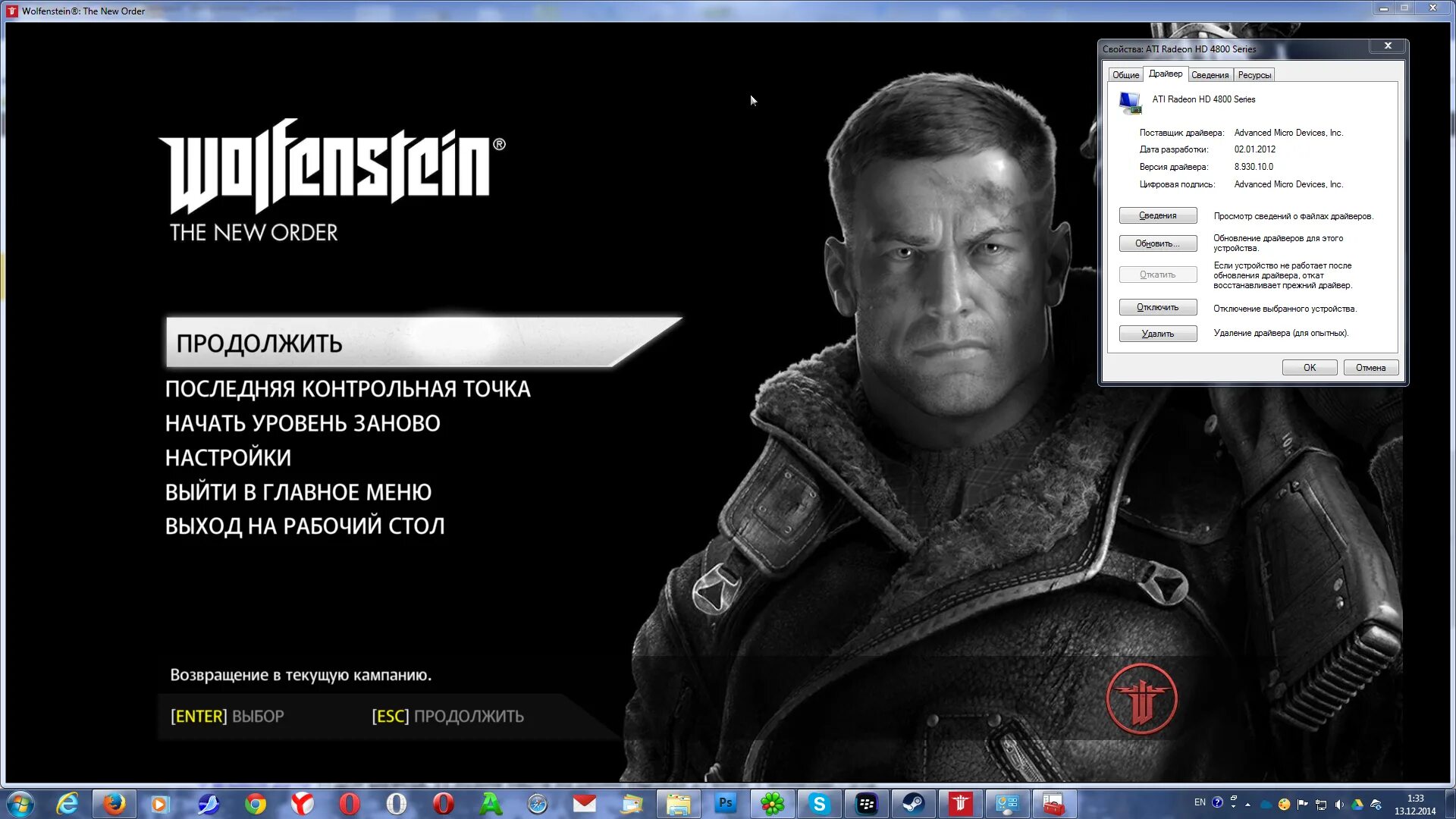Open the white Opera taskbar icon

(x=397, y=804)
